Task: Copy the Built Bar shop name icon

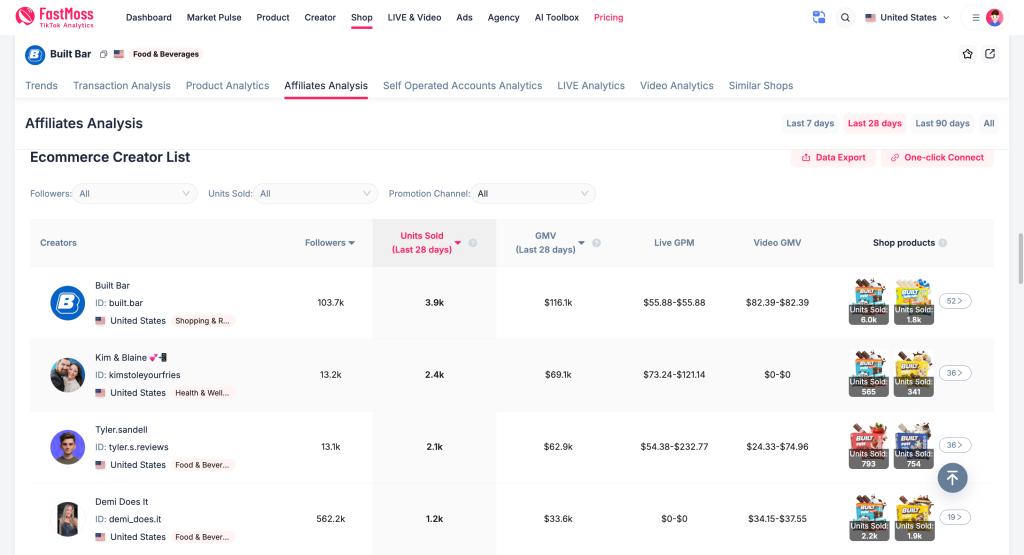Action: [103, 54]
